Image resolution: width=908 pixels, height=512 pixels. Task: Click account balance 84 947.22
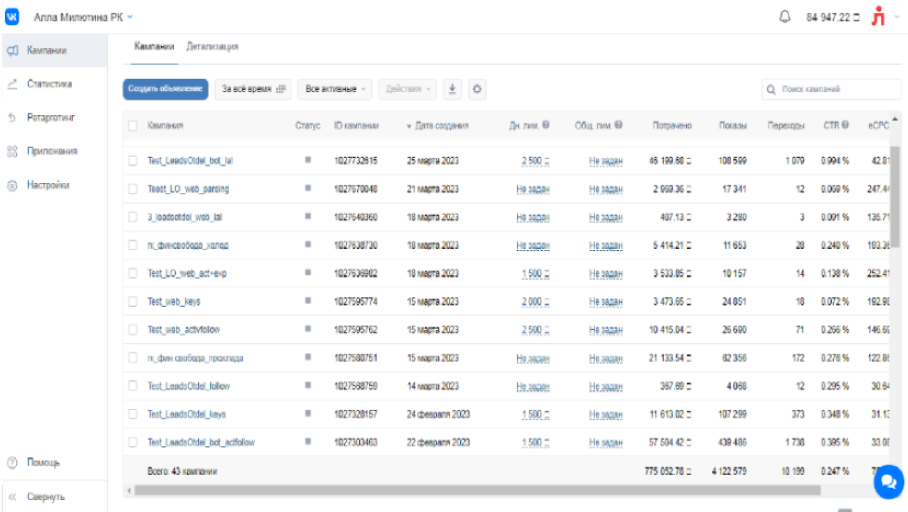833,17
